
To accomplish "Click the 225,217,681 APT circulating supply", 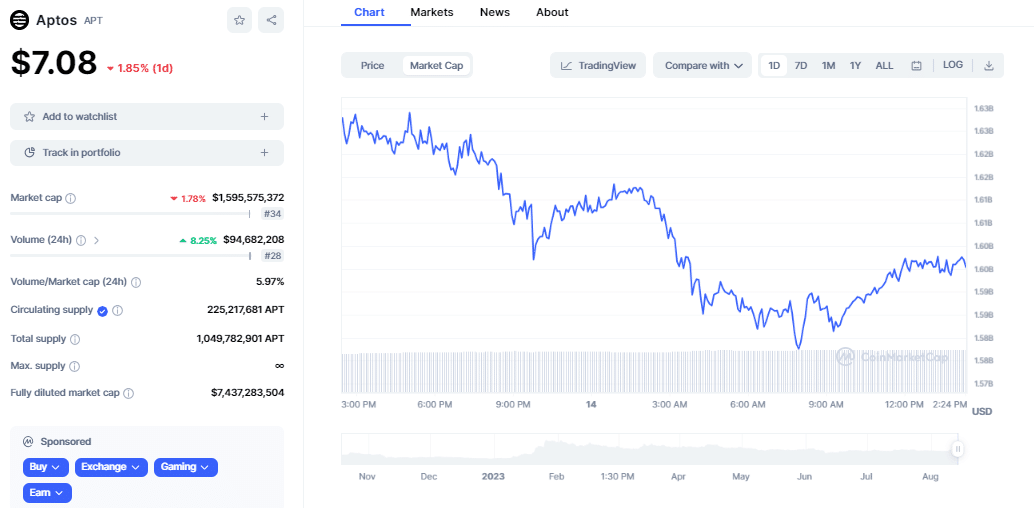I will click(x=246, y=309).
